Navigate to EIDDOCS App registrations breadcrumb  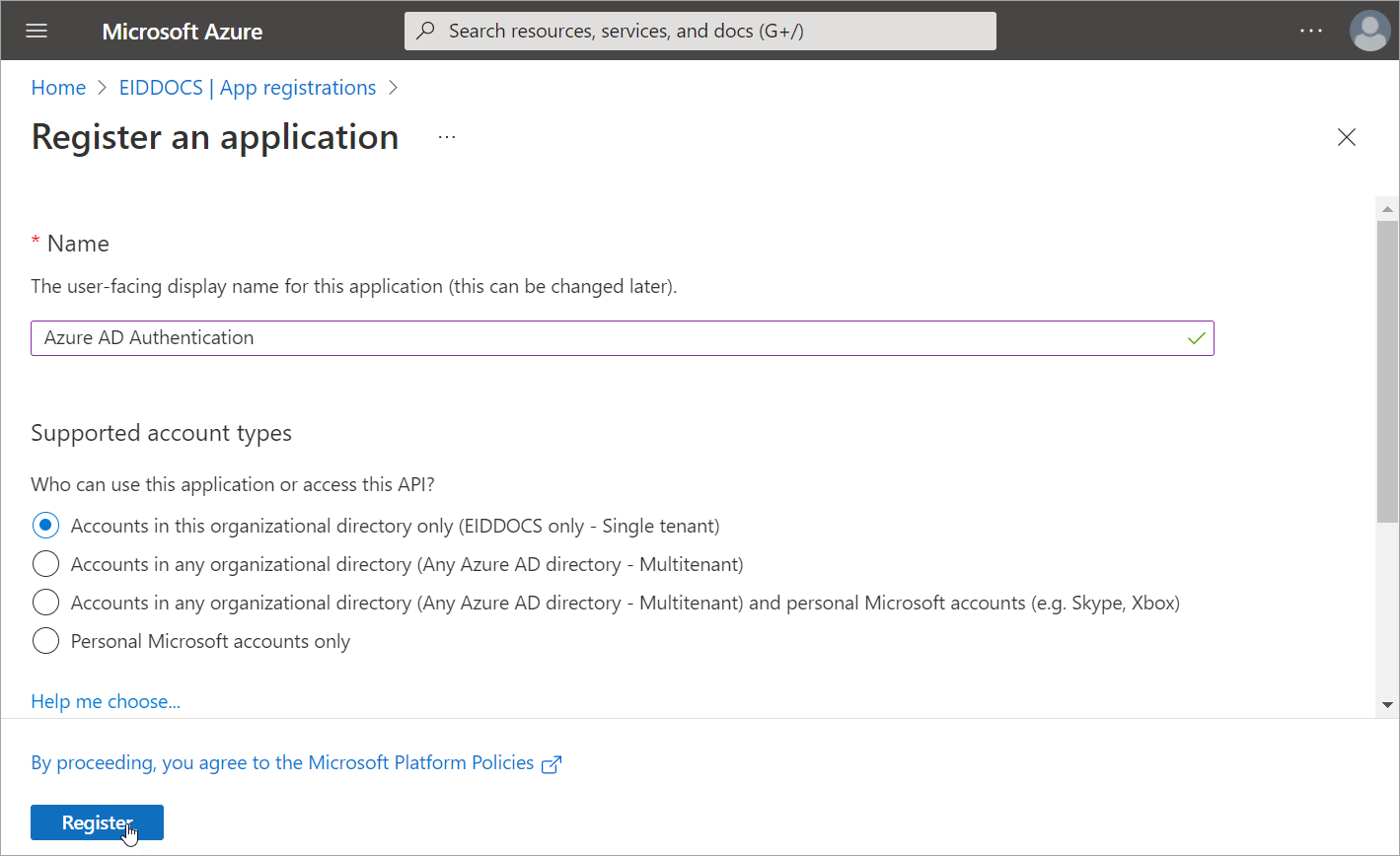click(247, 88)
